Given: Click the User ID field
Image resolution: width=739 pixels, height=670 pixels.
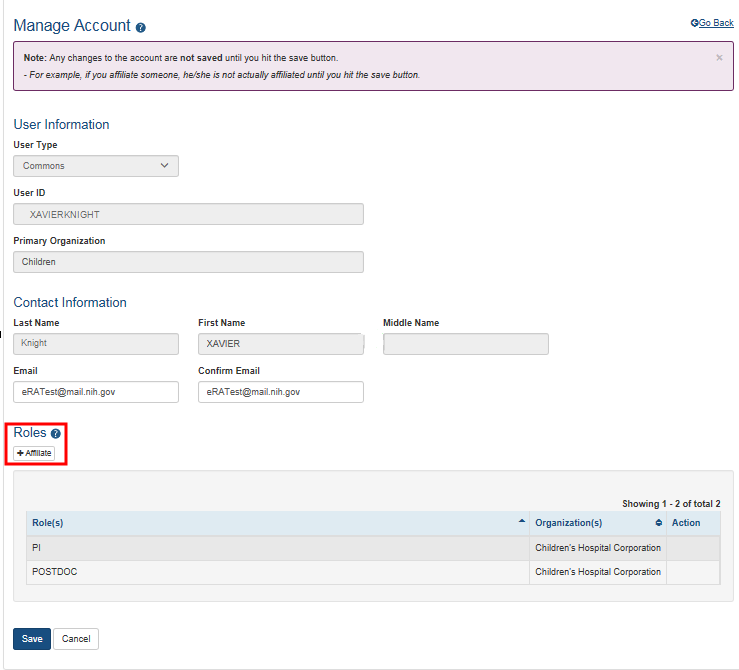Looking at the screenshot, I should pos(188,214).
